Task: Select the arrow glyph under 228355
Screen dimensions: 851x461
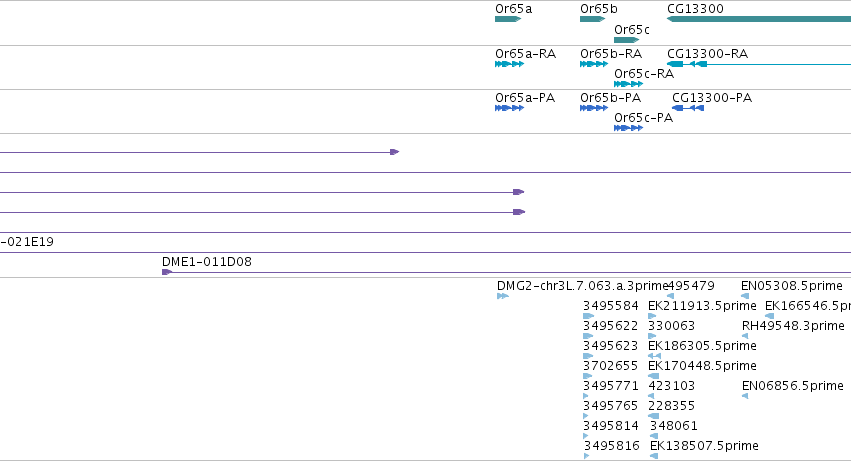Action: coord(653,416)
